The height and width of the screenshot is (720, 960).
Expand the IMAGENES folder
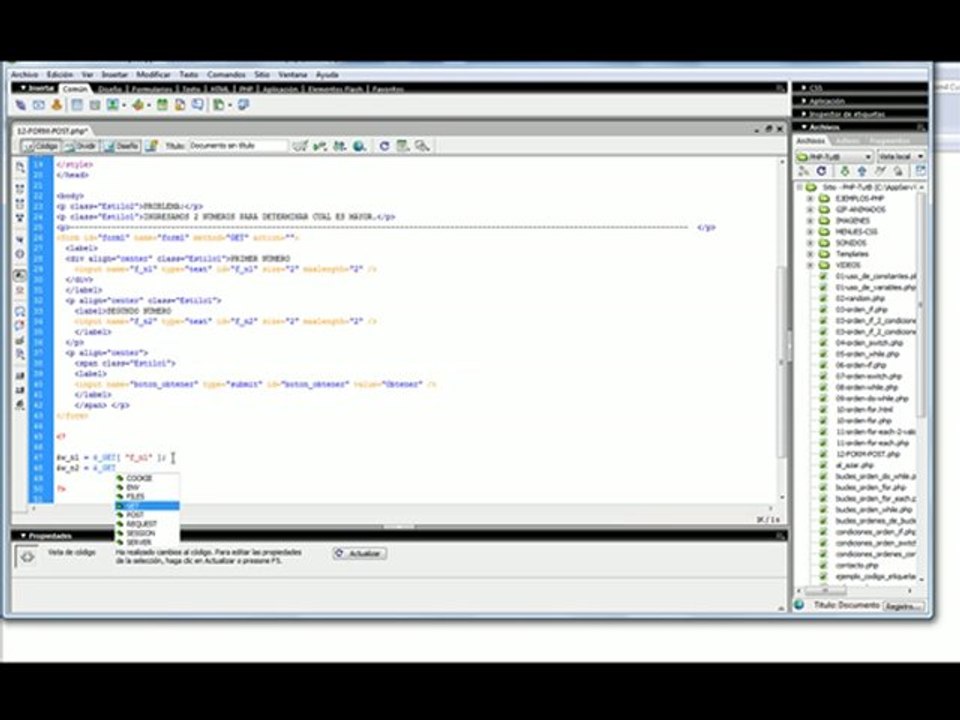[810, 221]
